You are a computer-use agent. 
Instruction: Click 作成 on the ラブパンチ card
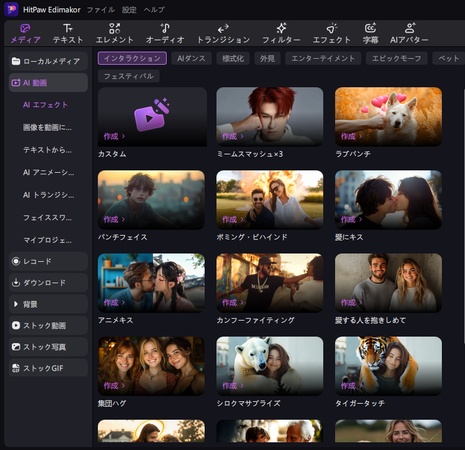coord(351,136)
